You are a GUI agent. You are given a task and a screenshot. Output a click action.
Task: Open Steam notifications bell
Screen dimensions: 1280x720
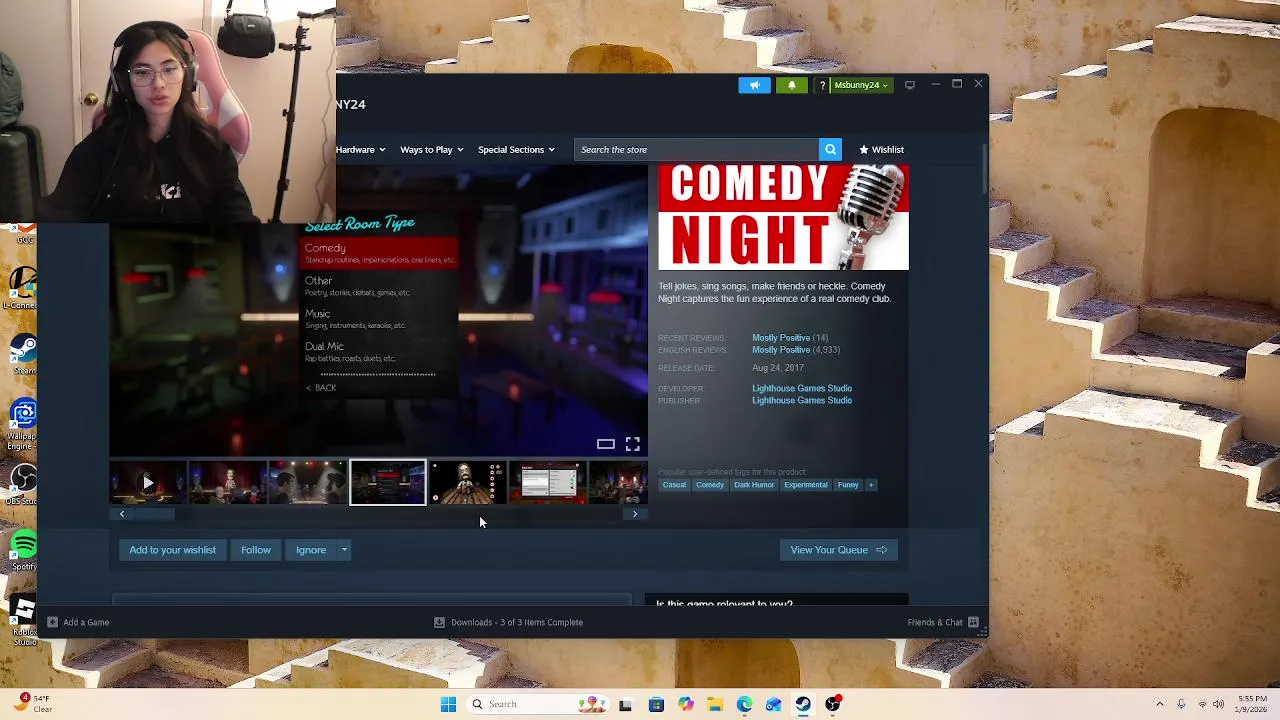click(792, 85)
